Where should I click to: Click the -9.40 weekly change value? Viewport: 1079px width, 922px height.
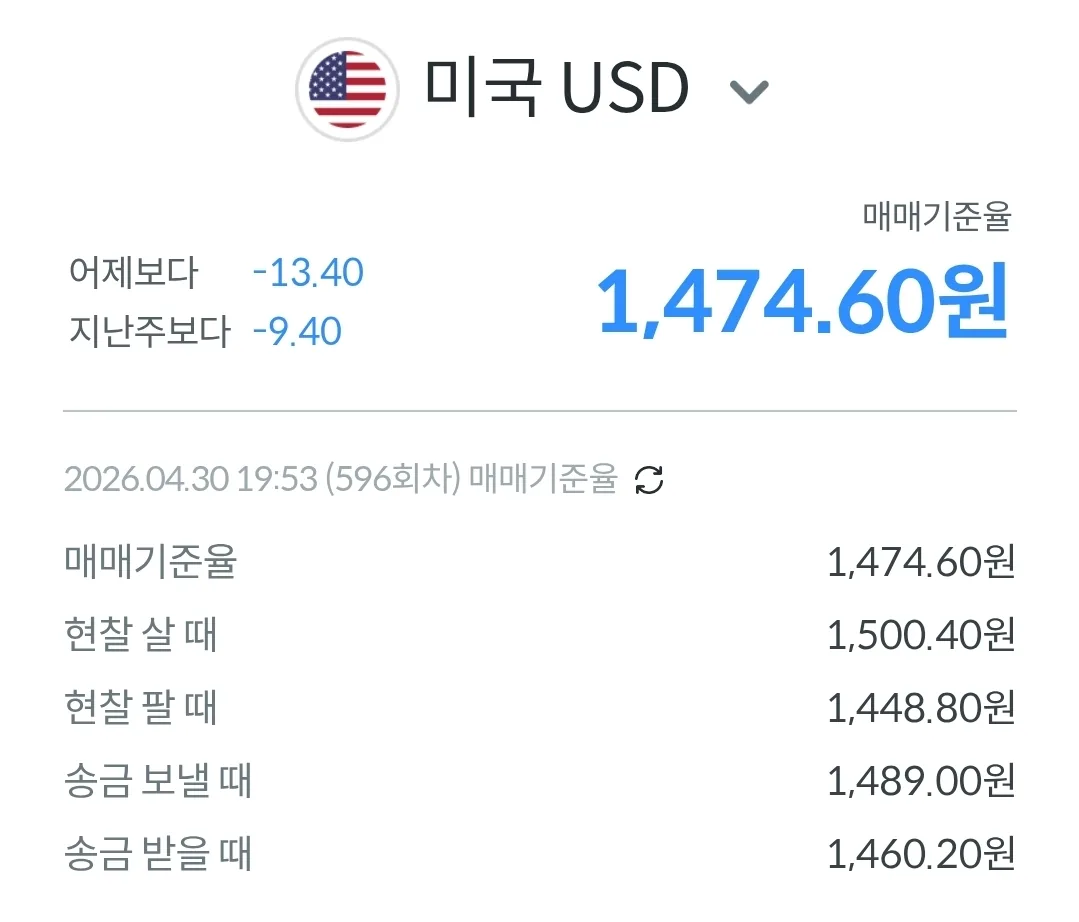(297, 332)
